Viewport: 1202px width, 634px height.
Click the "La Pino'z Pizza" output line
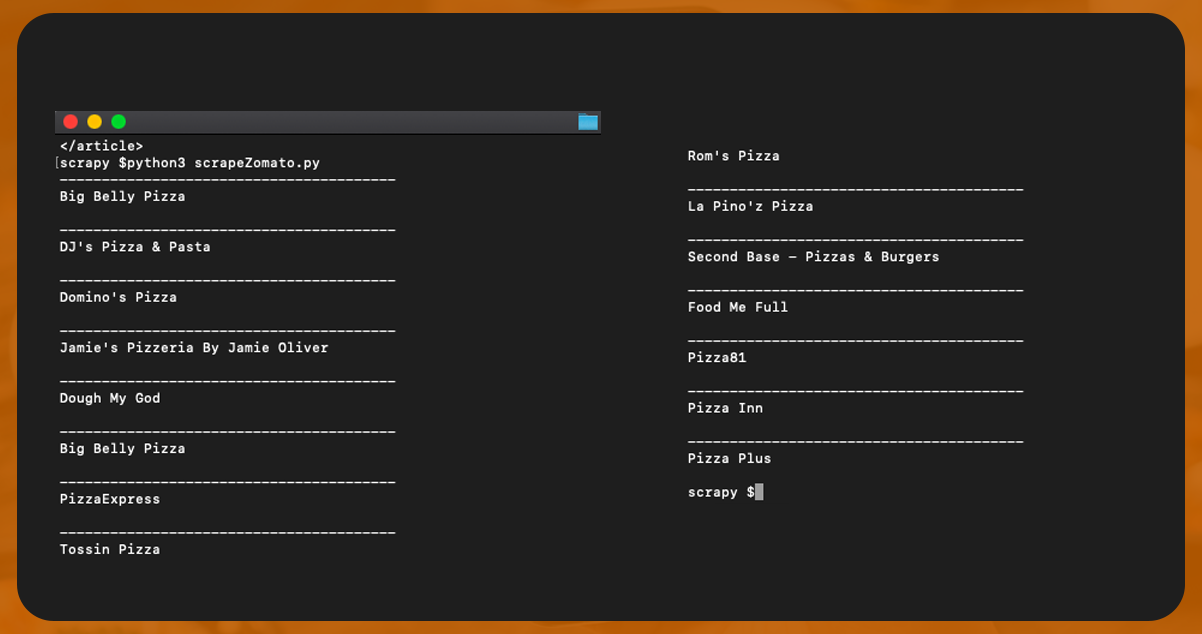coord(750,206)
